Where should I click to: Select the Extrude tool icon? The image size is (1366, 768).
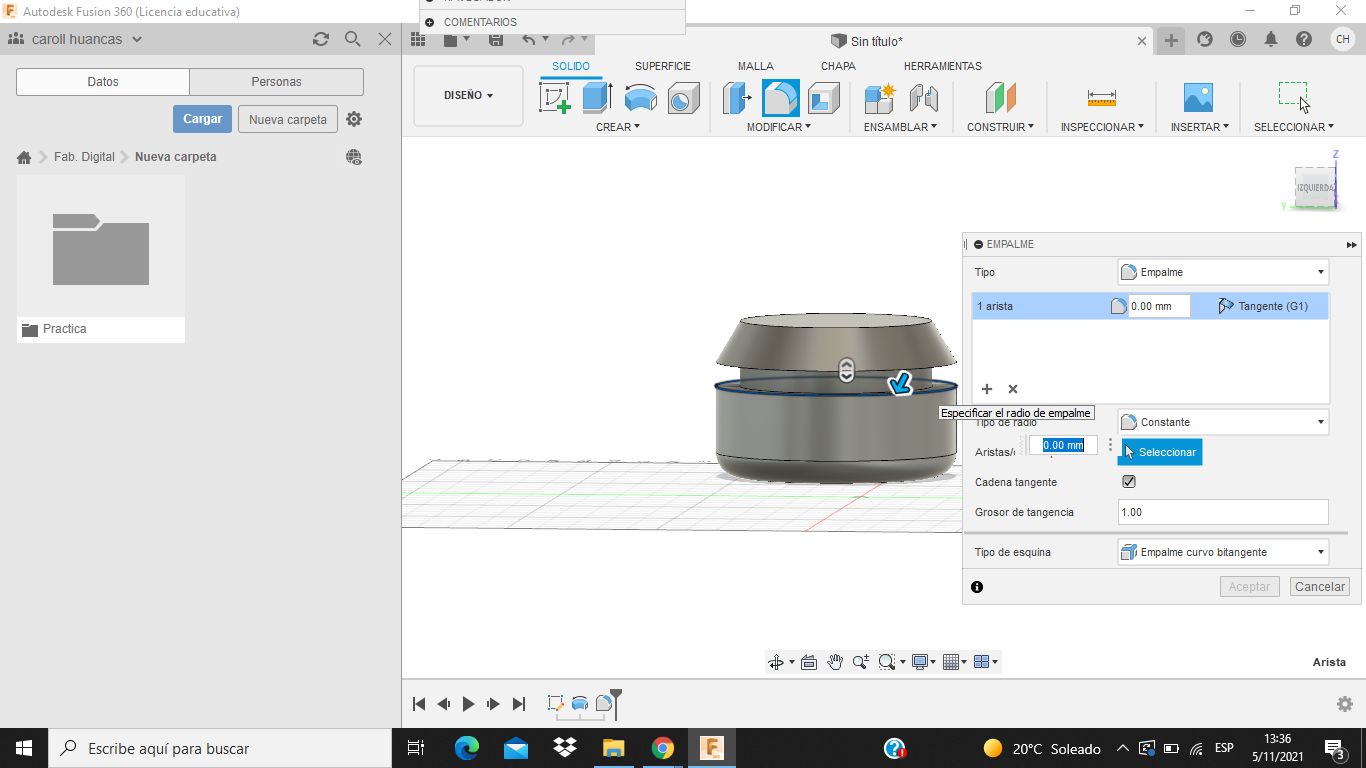click(597, 98)
